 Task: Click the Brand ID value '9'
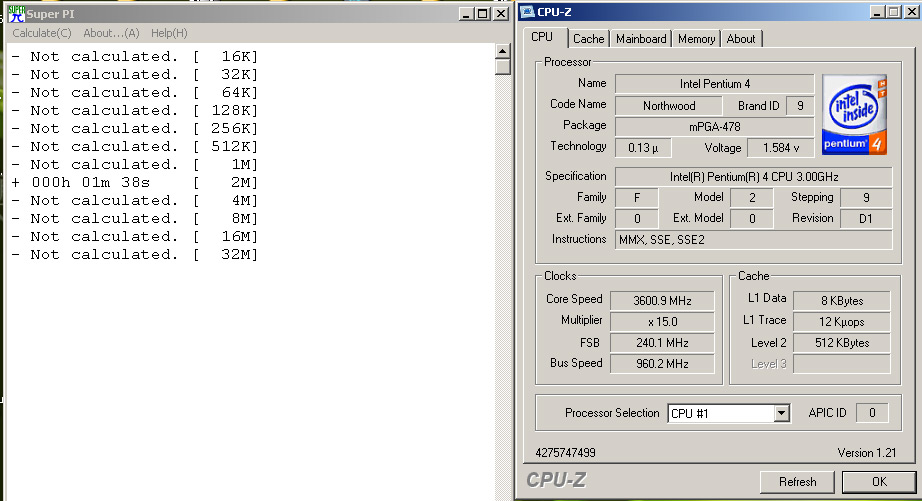(x=800, y=106)
